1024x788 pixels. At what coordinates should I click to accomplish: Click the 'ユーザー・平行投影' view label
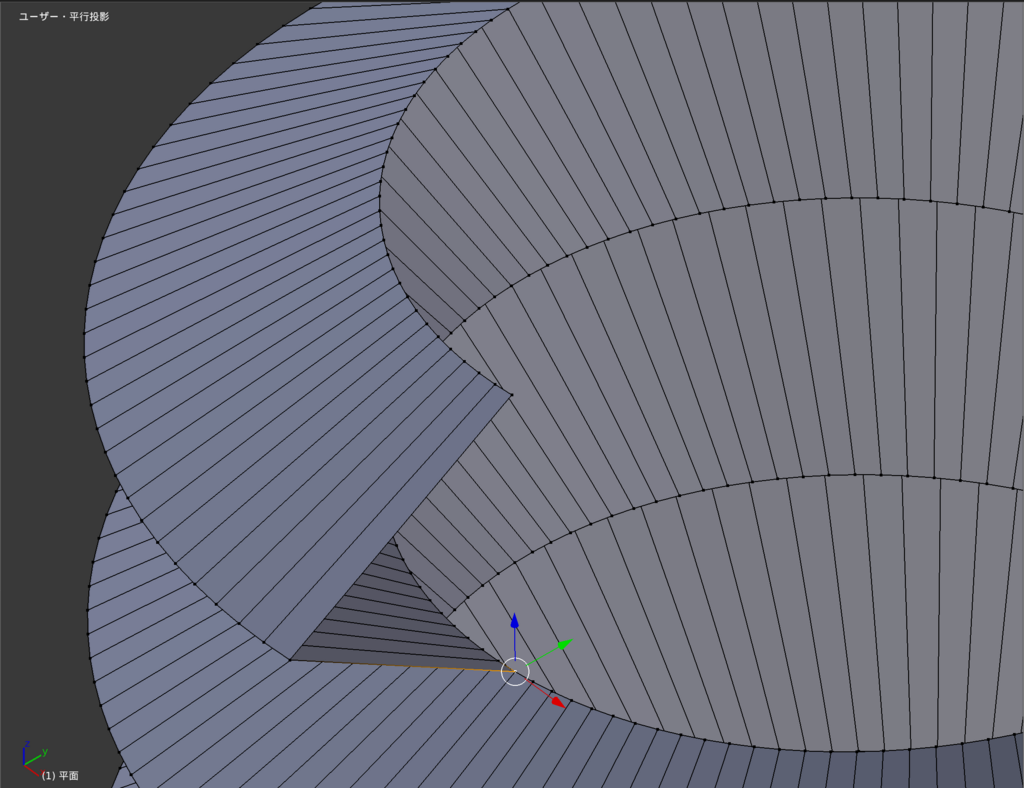click(x=64, y=17)
